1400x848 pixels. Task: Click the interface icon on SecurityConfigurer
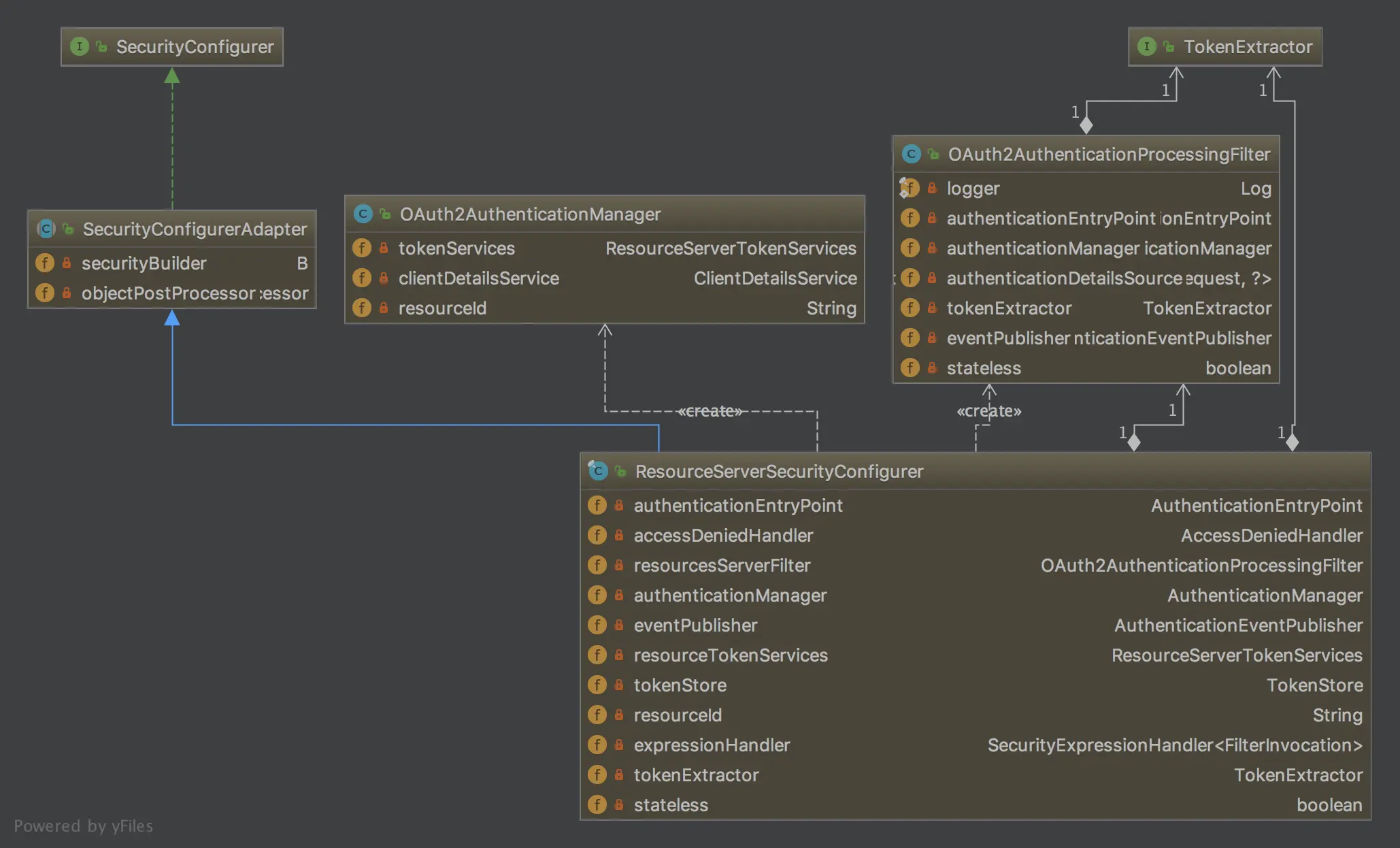(x=80, y=46)
